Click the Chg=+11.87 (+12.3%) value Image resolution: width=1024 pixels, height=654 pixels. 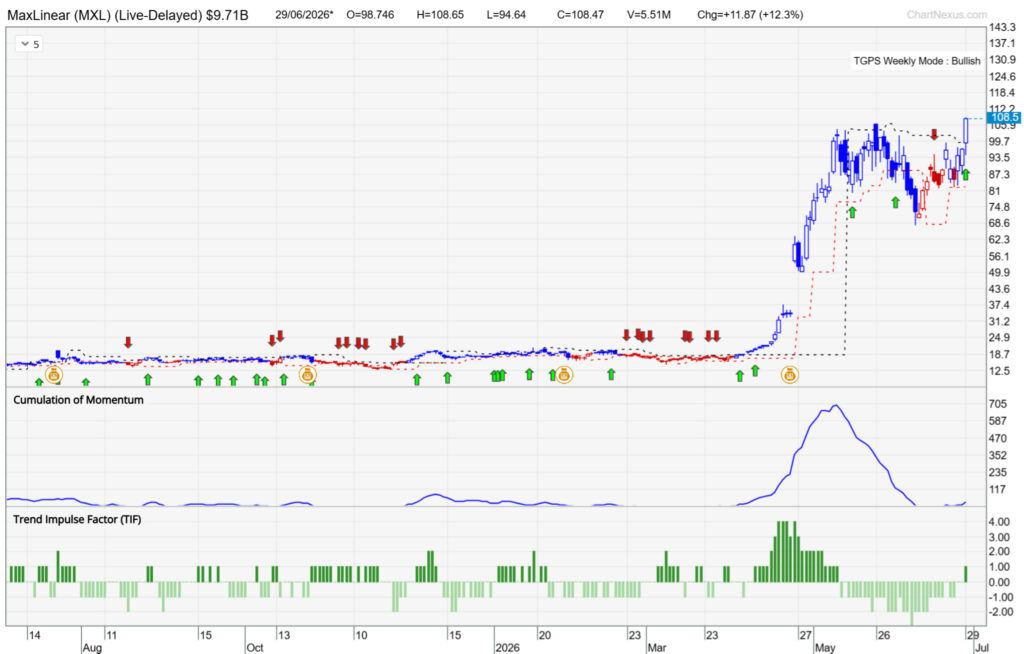[x=750, y=14]
